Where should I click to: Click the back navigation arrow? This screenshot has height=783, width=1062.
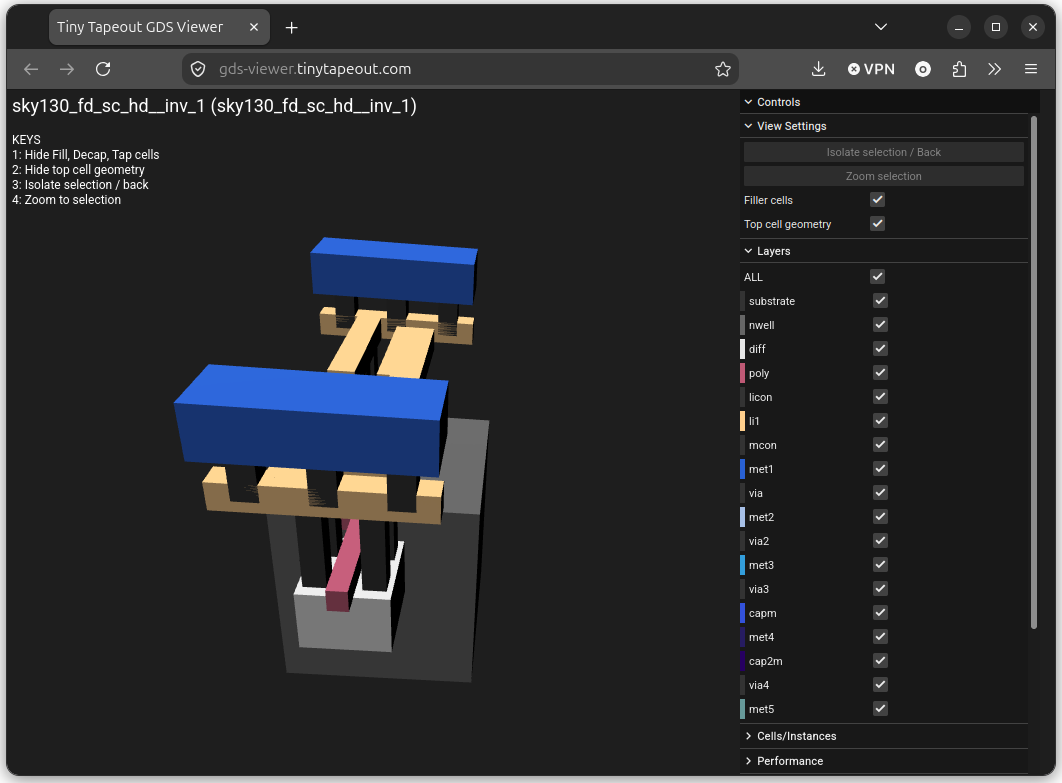coord(31,69)
